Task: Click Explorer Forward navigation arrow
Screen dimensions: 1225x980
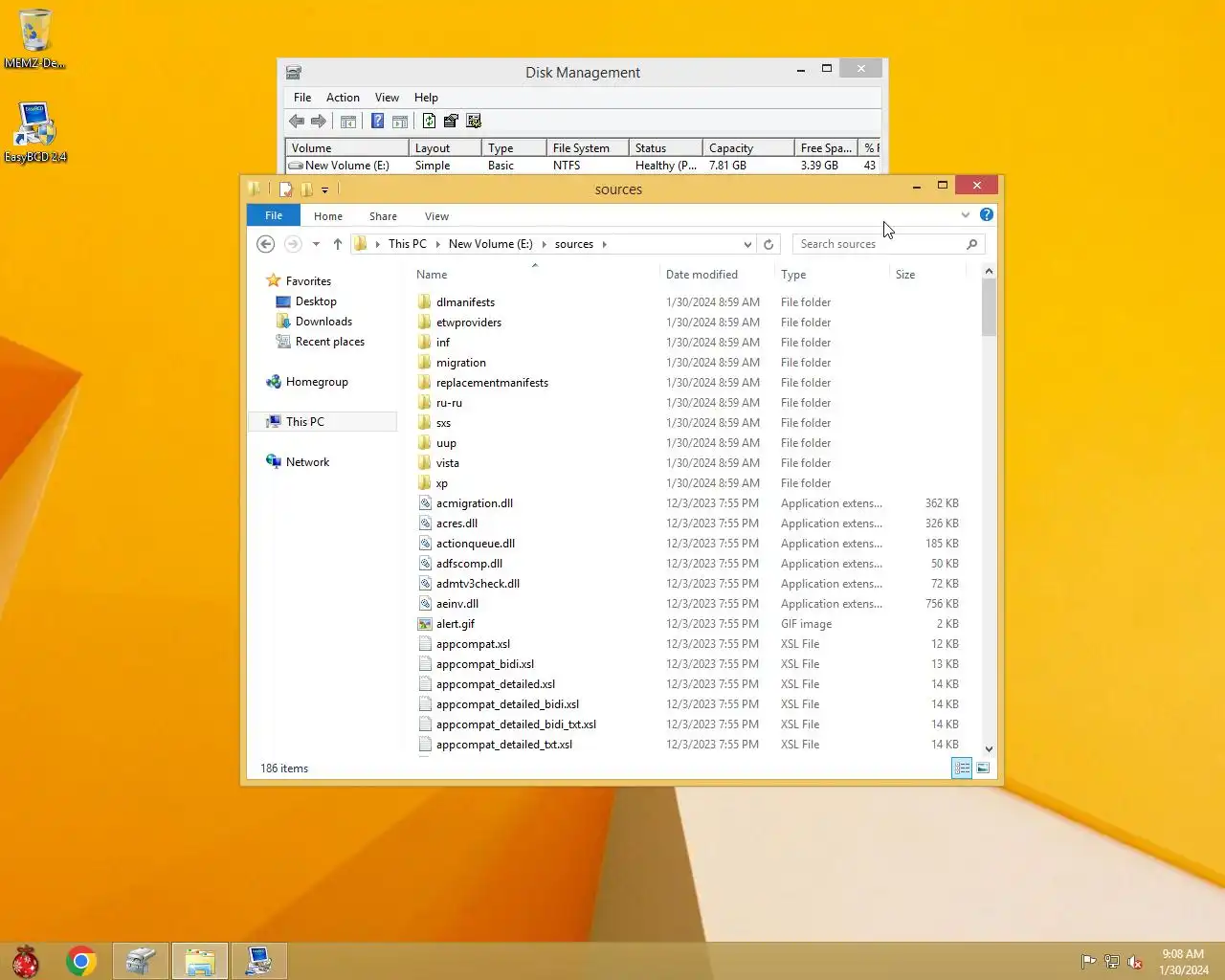Action: click(293, 244)
